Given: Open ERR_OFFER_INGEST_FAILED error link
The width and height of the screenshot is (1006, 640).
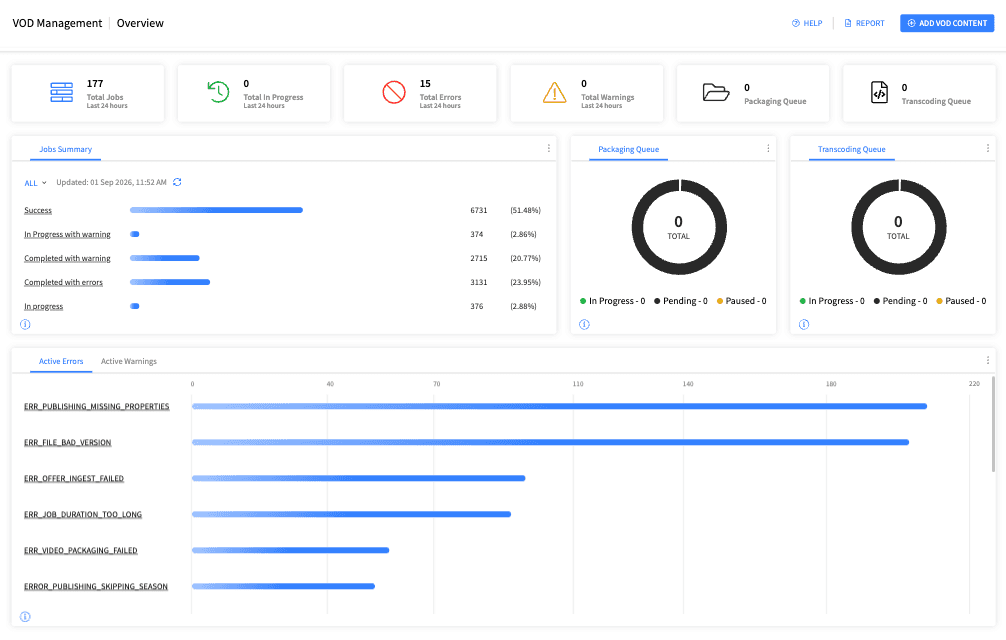Looking at the screenshot, I should coord(74,478).
